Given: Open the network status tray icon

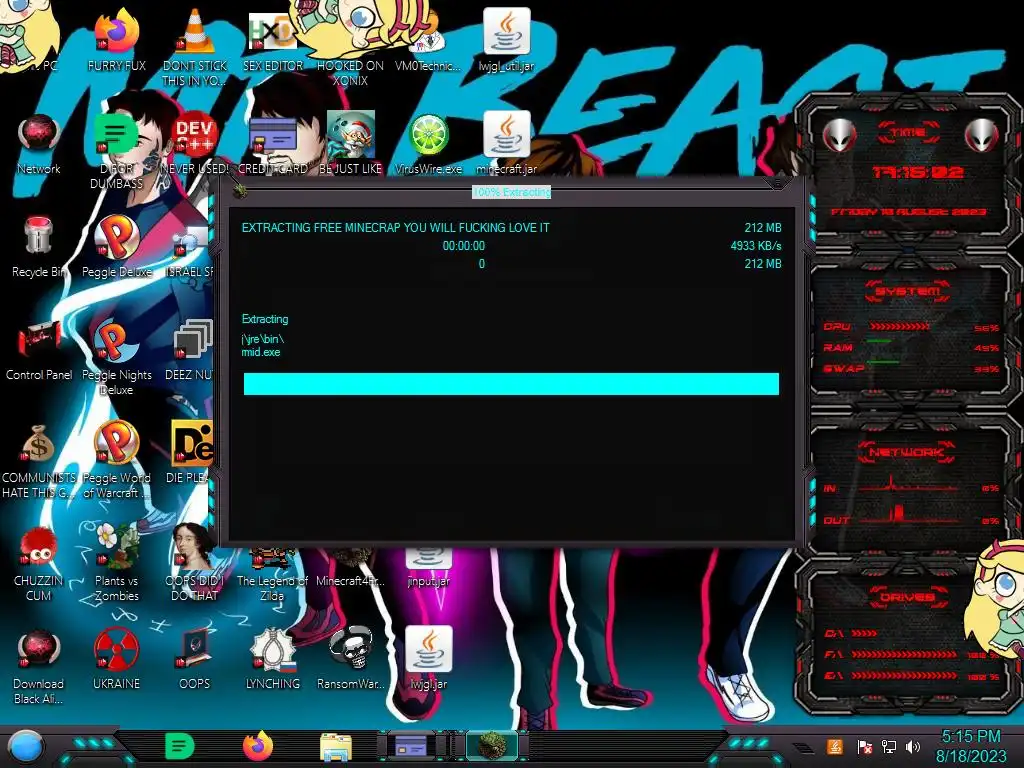Looking at the screenshot, I should coord(889,746).
